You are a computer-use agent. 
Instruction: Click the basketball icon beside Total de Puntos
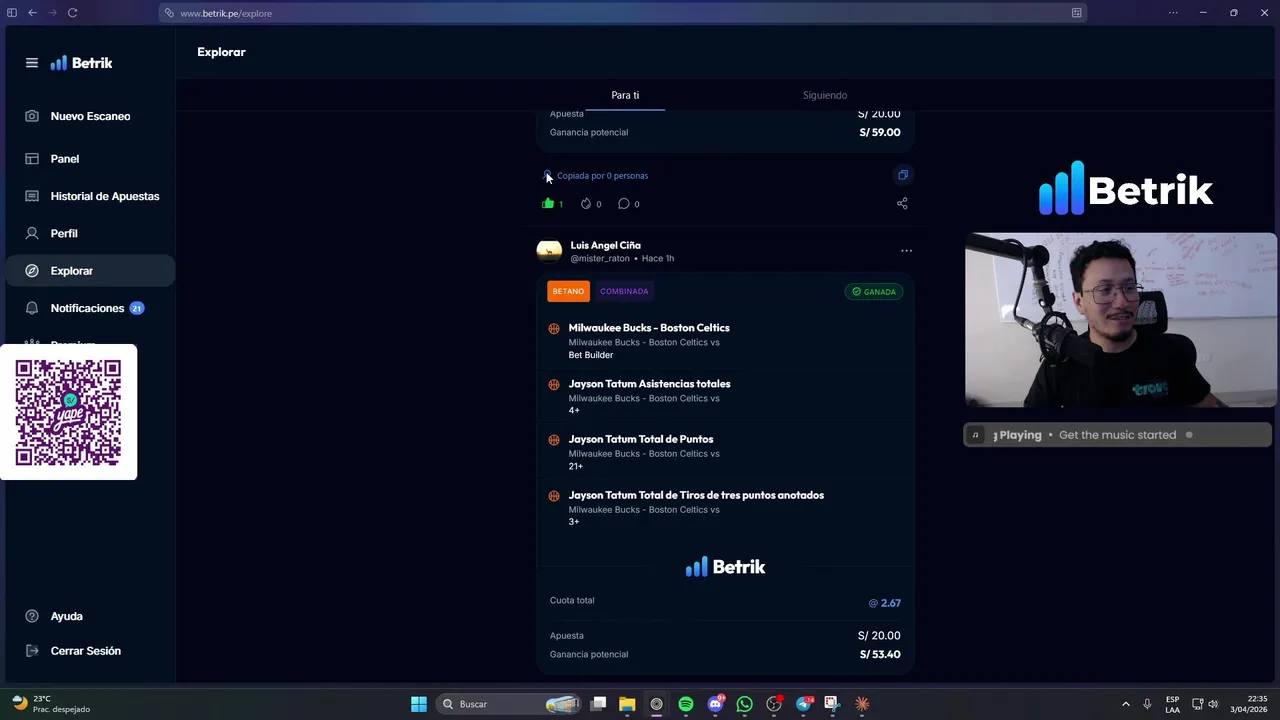pos(554,440)
